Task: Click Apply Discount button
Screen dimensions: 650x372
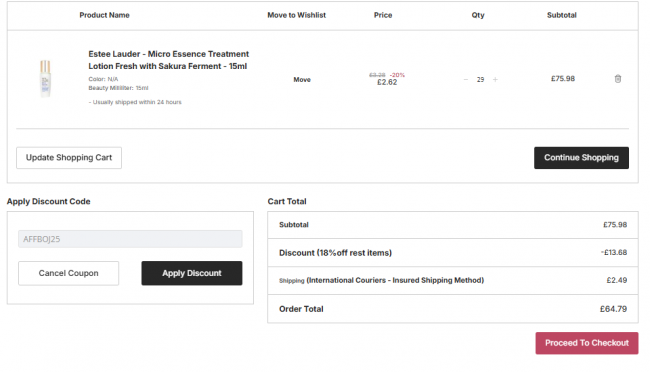Action: coord(192,273)
